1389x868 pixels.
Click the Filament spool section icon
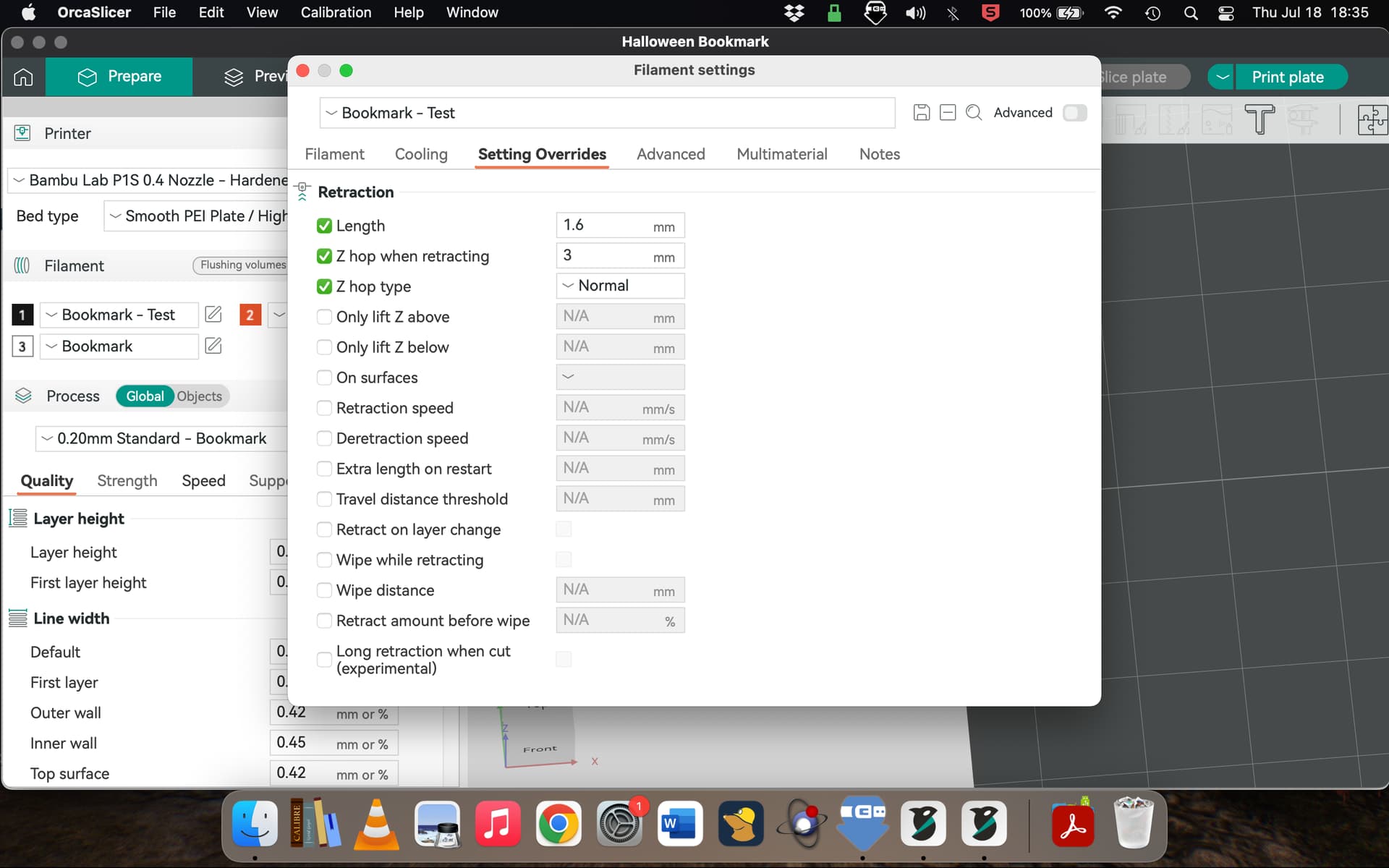click(22, 265)
